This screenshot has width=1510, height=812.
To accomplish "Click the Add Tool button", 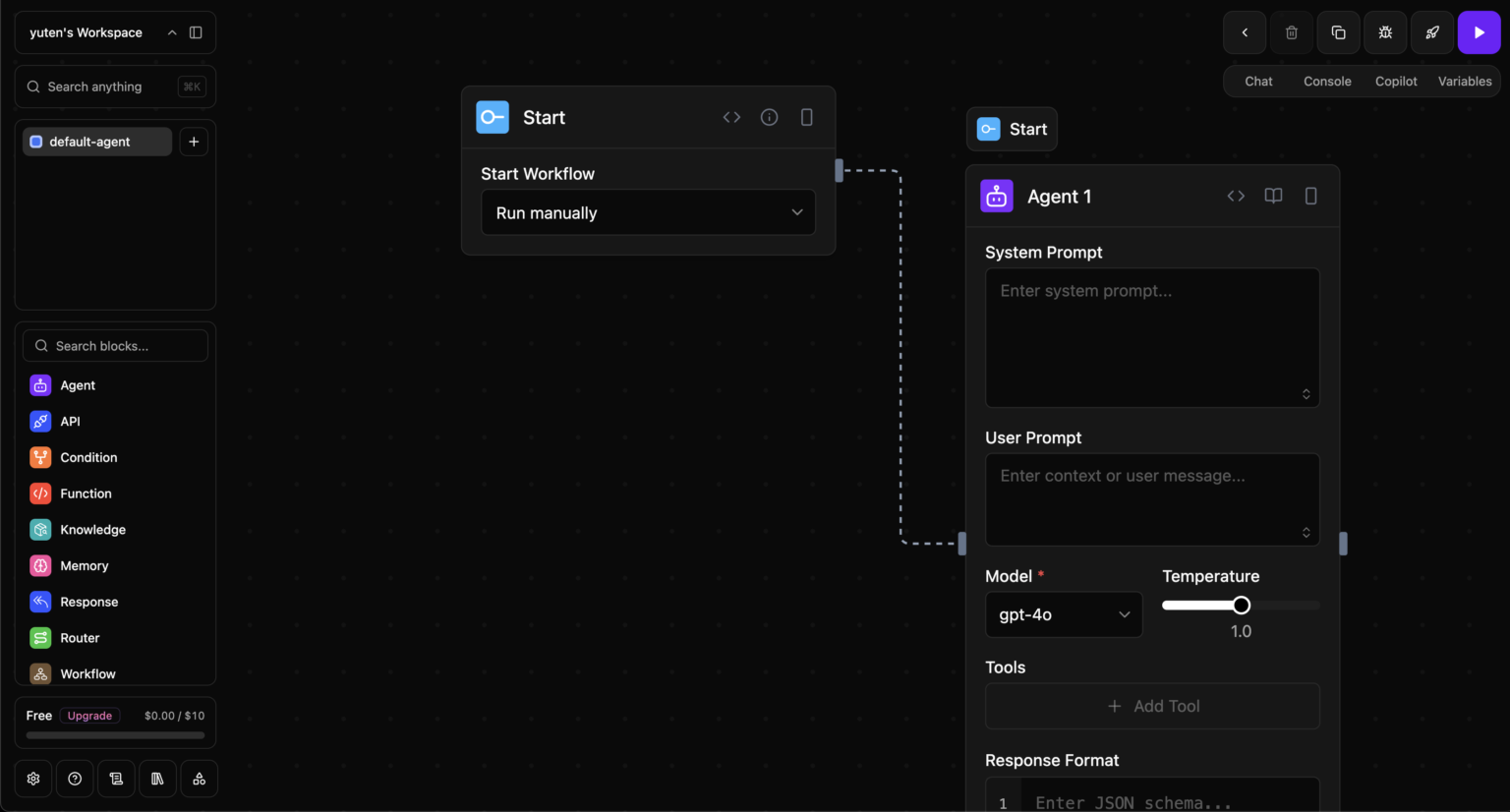I will (1152, 706).
